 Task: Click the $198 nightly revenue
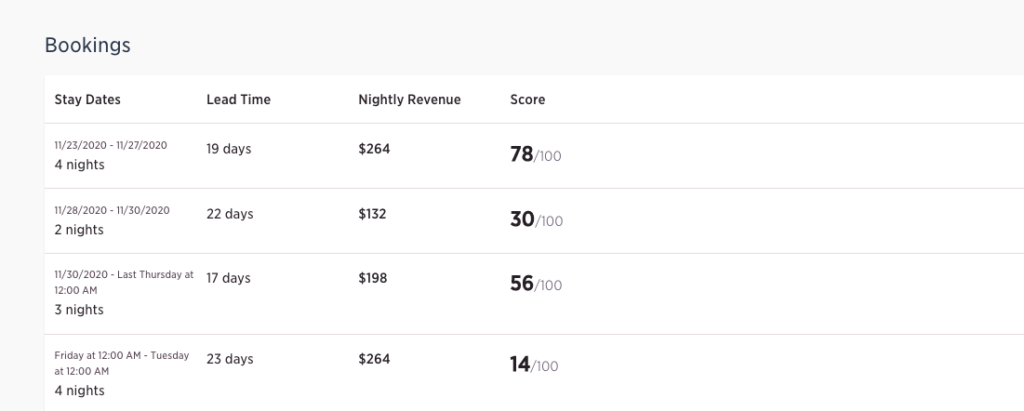(x=373, y=278)
